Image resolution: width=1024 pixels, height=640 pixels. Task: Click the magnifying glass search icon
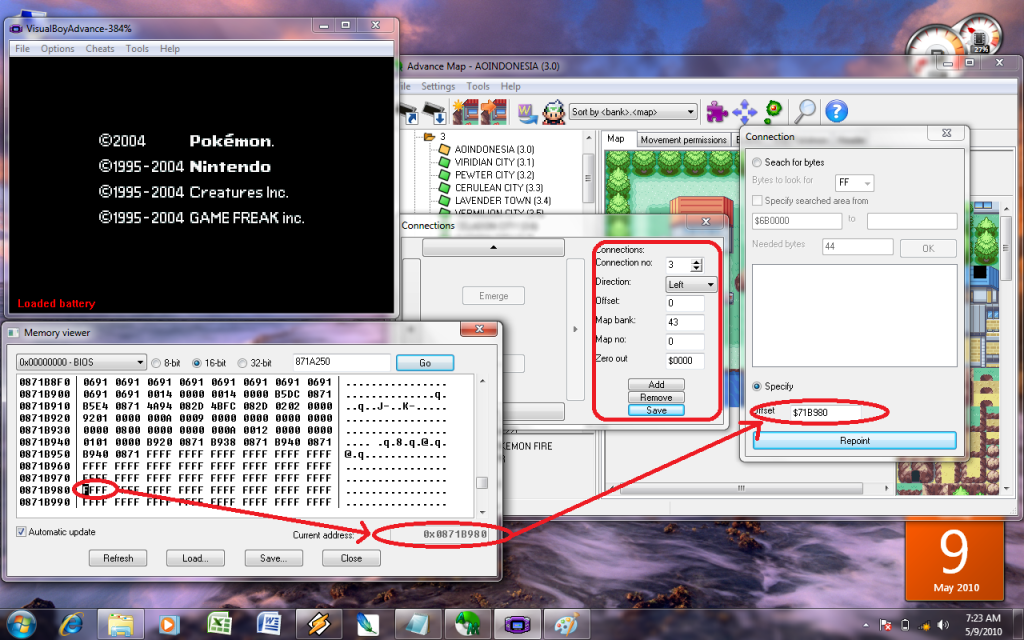(805, 111)
